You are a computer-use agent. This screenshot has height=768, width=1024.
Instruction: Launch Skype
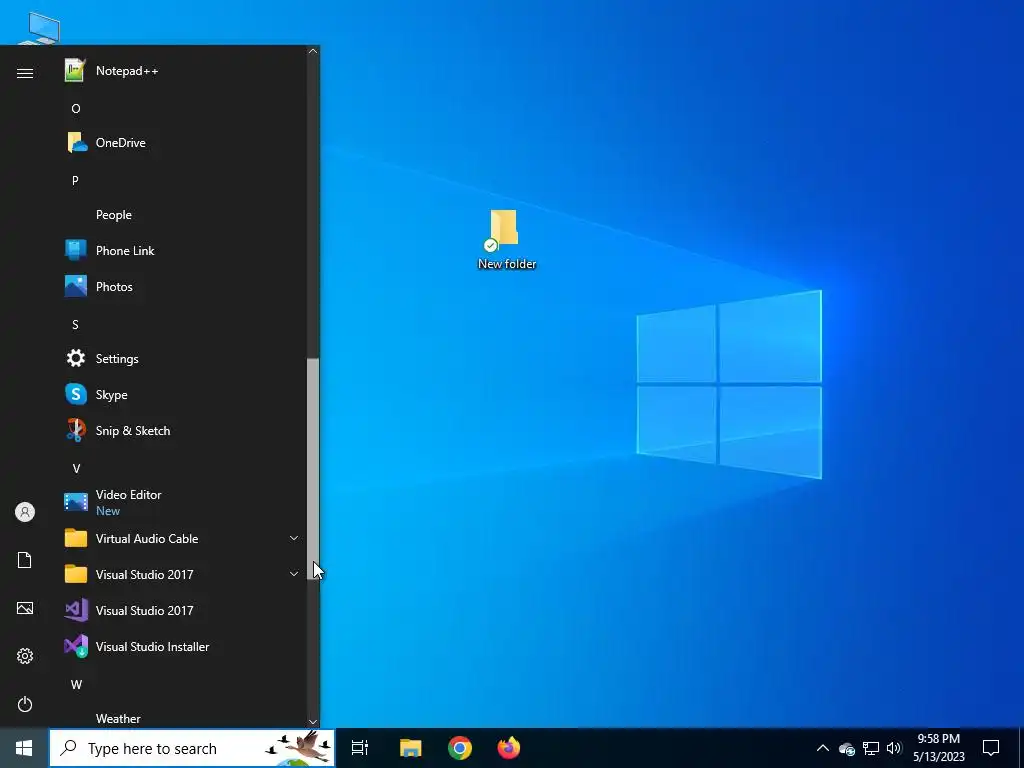pos(183,394)
